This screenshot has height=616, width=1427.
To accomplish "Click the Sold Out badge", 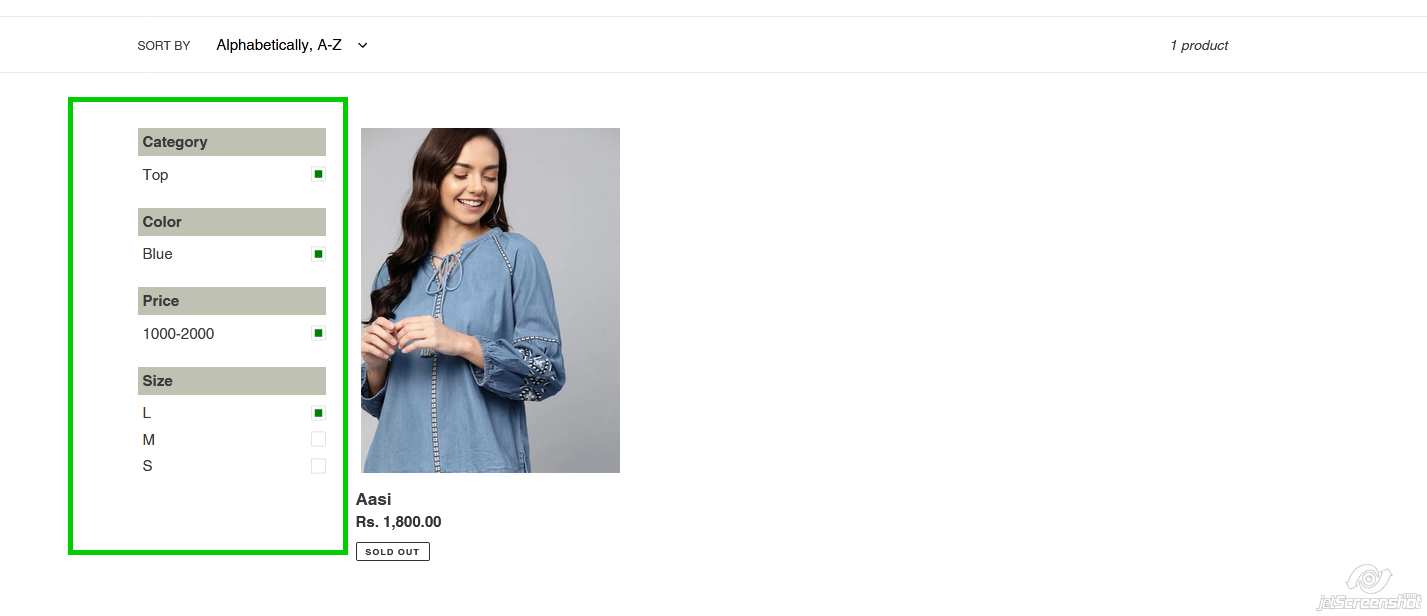I will pos(393,552).
